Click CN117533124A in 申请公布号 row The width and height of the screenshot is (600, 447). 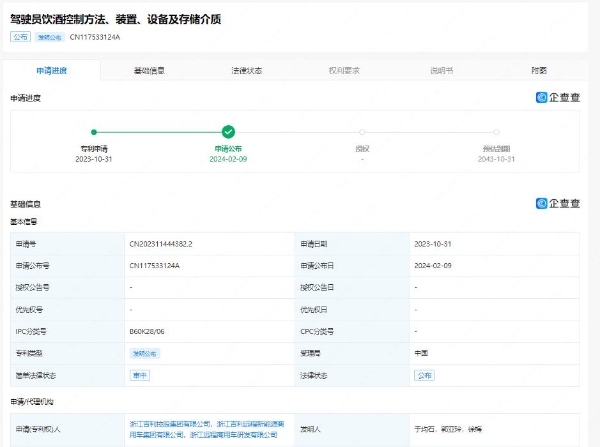(x=155, y=266)
